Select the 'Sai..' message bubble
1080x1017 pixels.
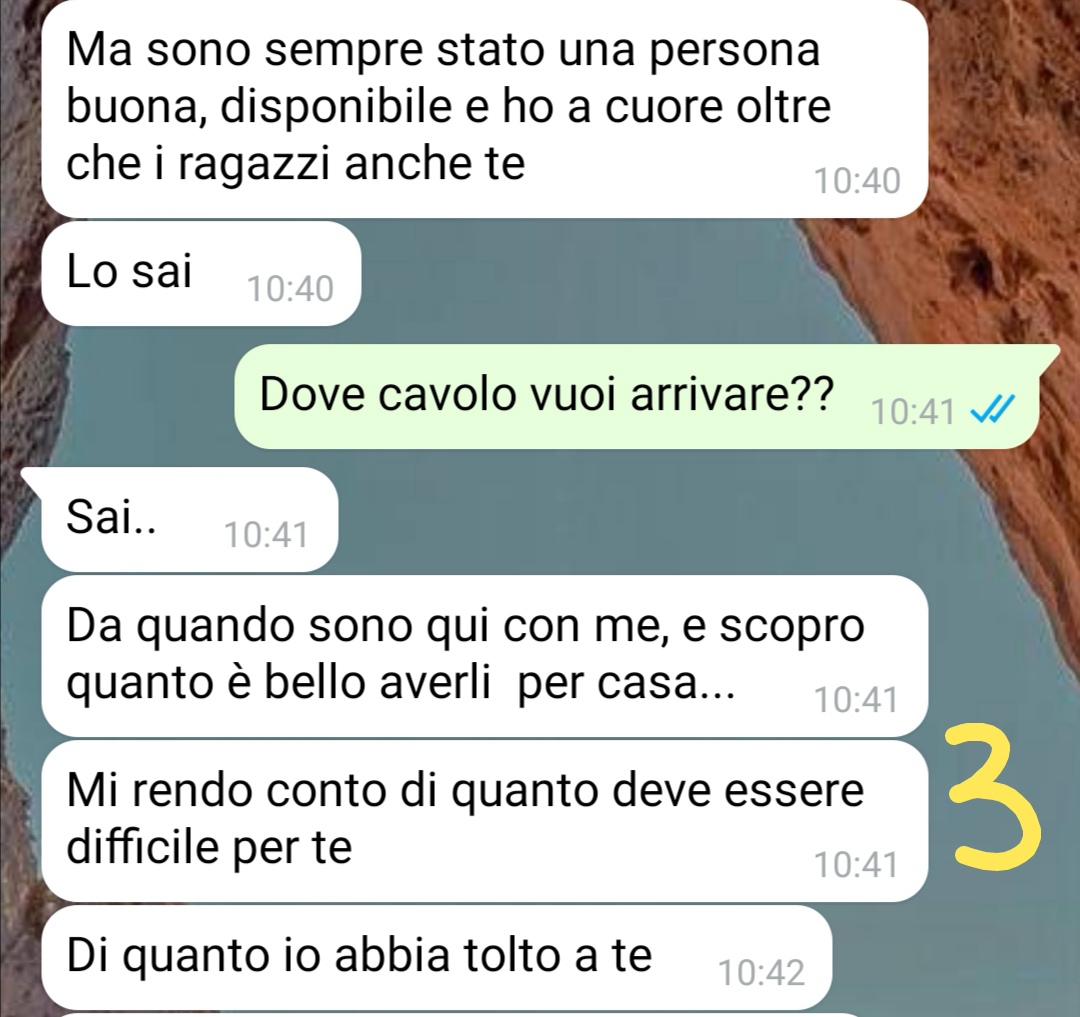189,519
